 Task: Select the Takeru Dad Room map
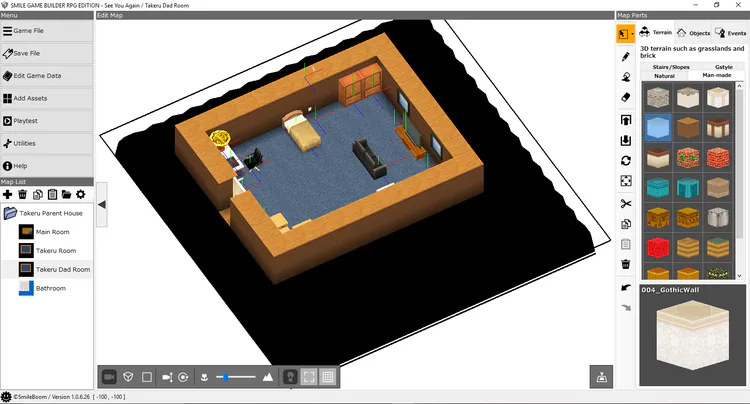(47, 269)
